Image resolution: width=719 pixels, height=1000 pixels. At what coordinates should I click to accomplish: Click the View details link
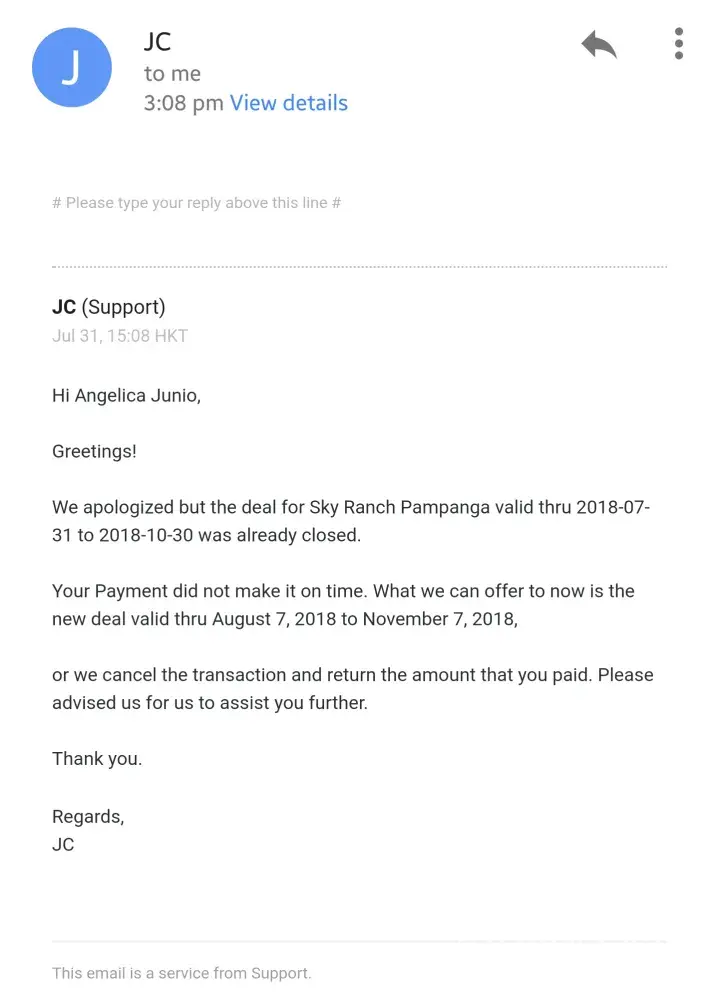coord(288,103)
